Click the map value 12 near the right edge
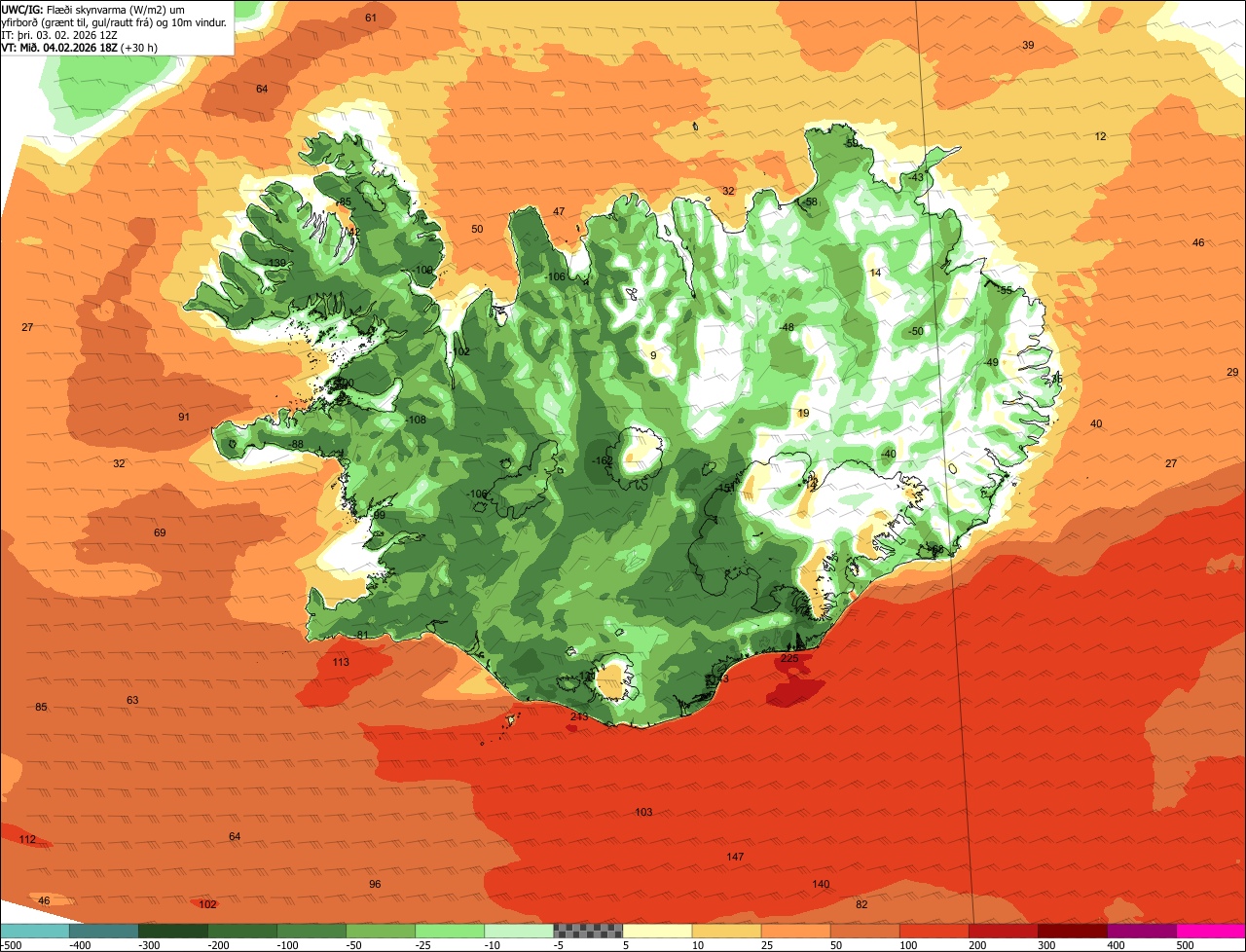 point(1100,136)
